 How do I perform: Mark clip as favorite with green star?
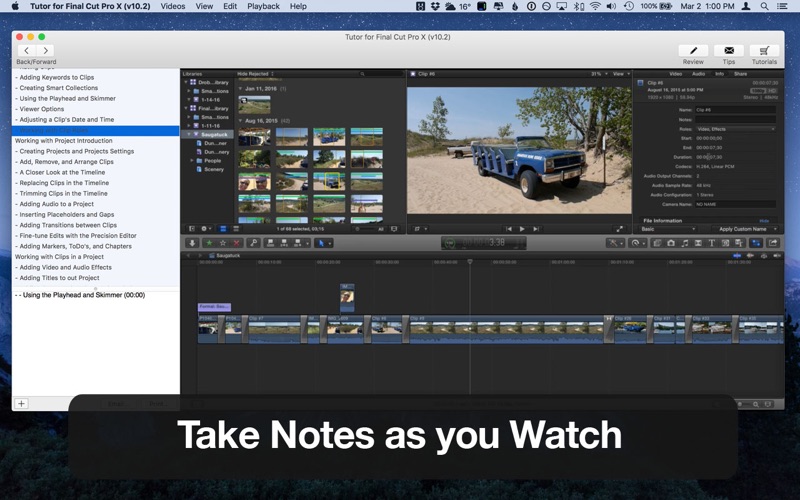pyautogui.click(x=209, y=243)
